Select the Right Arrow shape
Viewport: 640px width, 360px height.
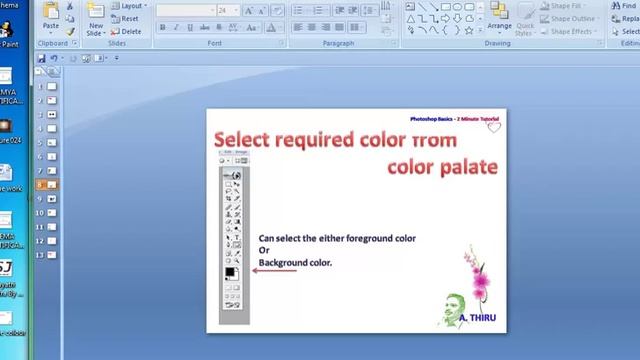pos(446,18)
